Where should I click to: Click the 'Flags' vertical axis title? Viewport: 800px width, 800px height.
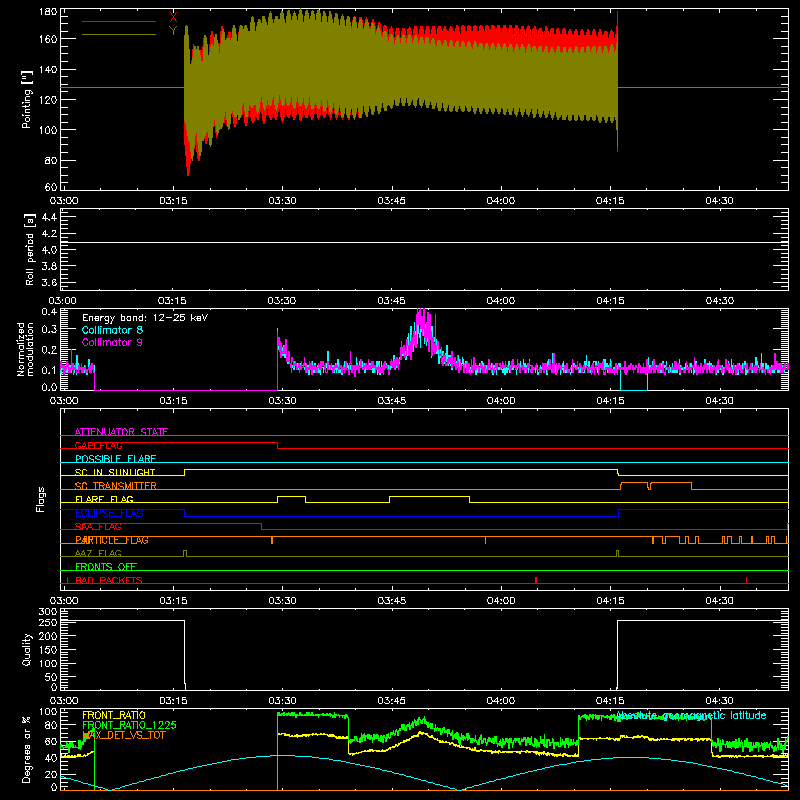(40, 499)
